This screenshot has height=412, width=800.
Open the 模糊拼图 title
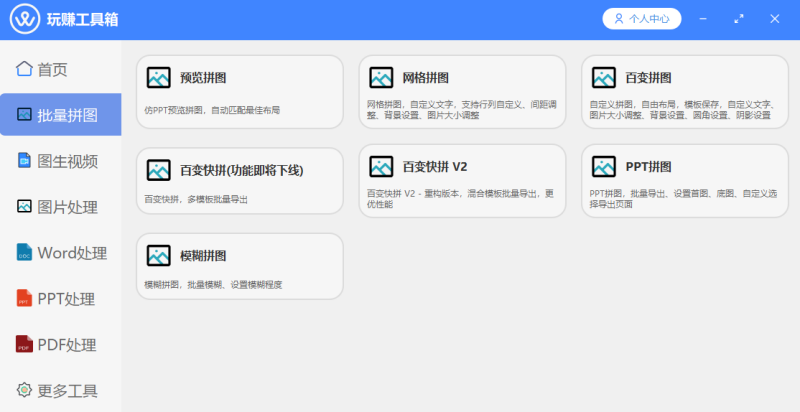[203, 256]
